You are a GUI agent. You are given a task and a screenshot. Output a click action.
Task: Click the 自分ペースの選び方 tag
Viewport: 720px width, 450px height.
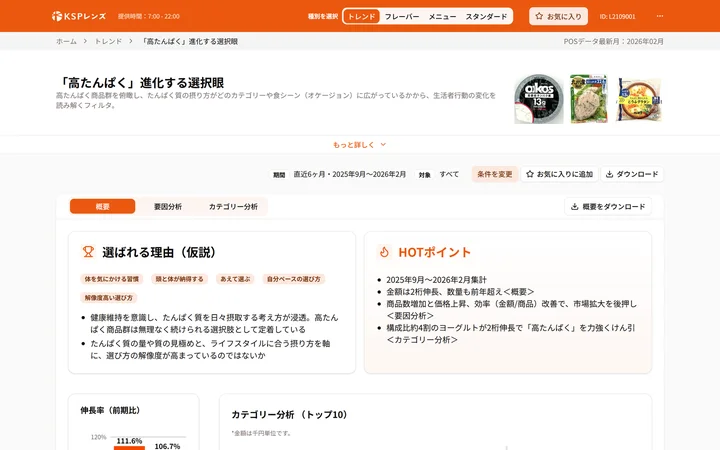click(293, 279)
